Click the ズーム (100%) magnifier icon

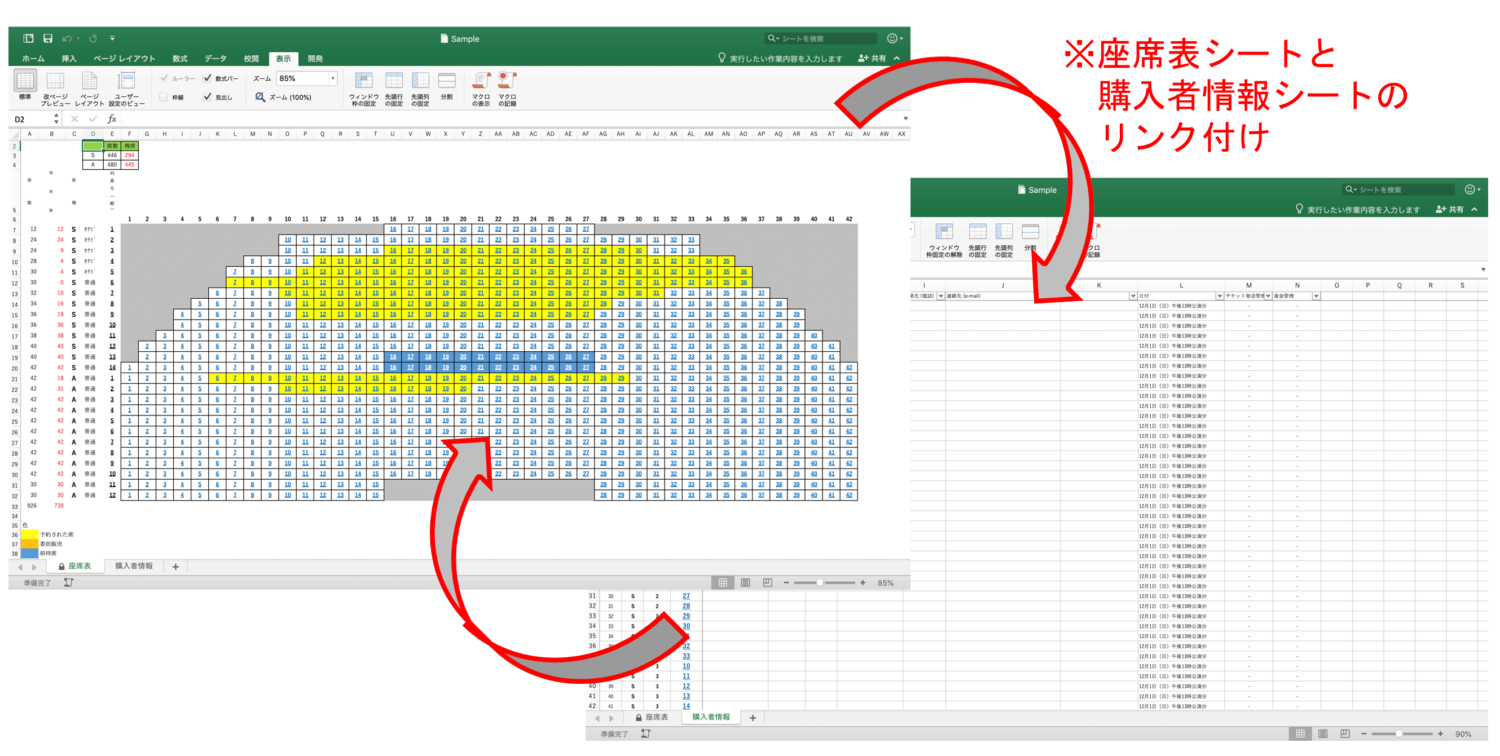(x=260, y=96)
